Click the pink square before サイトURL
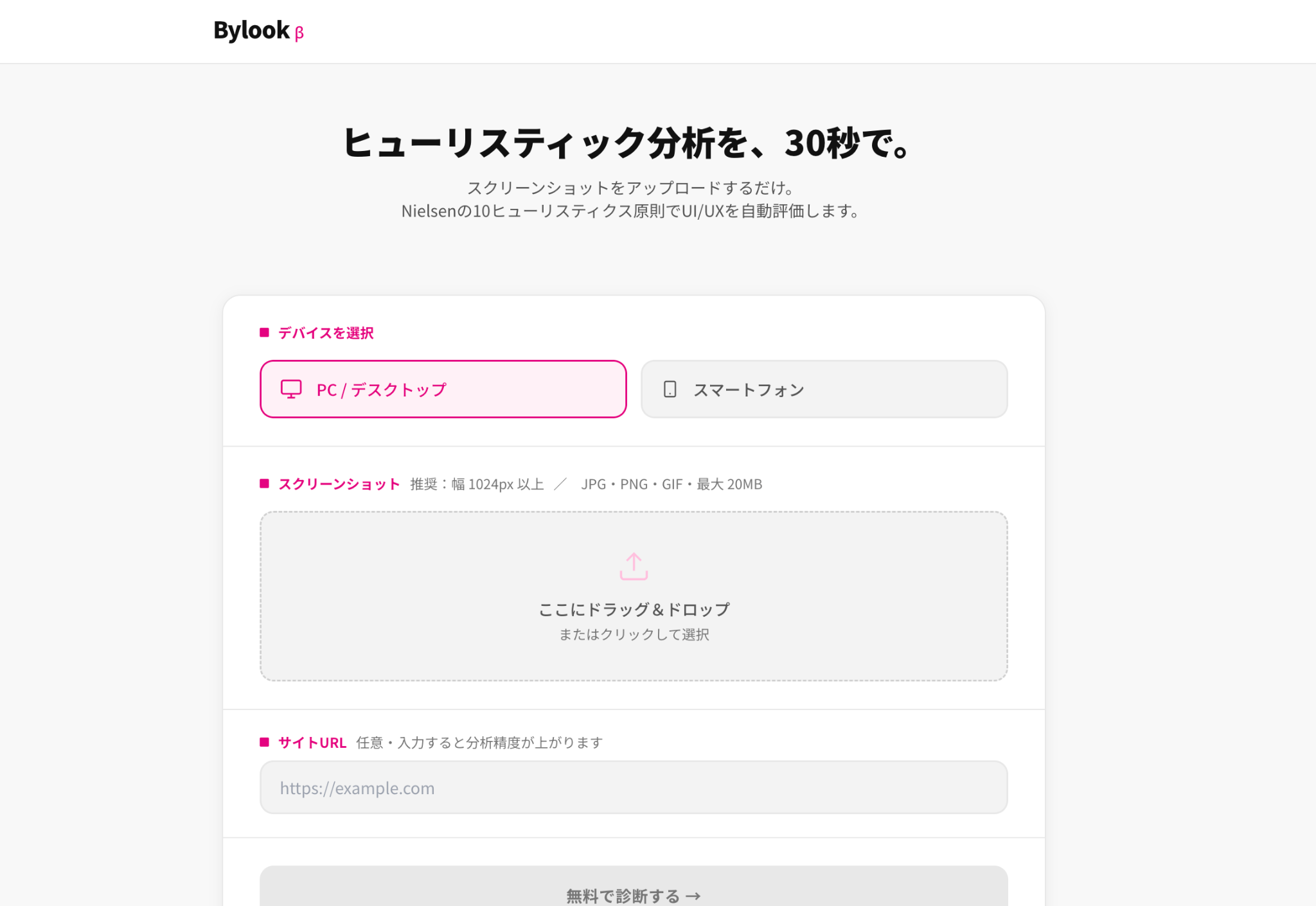This screenshot has width=1316, height=906. tap(264, 742)
